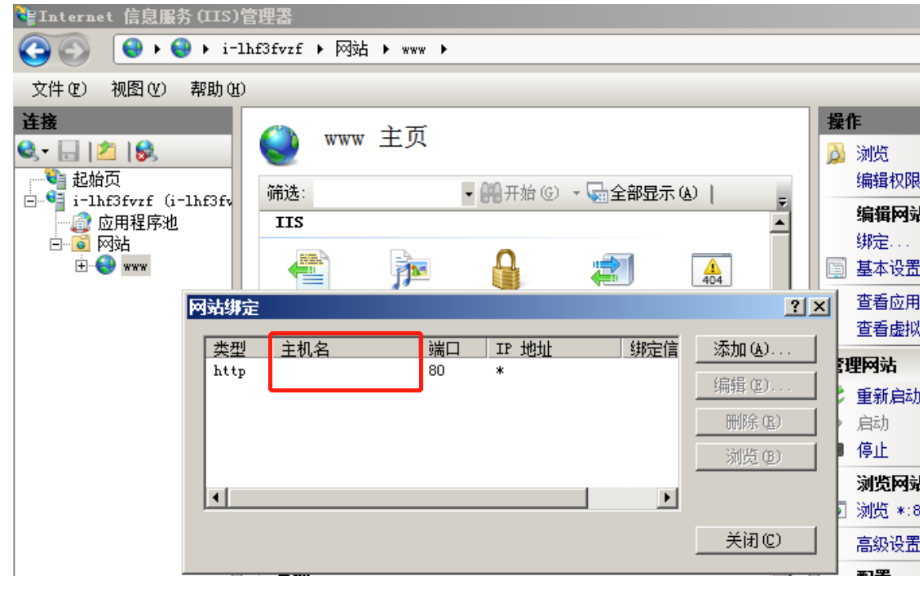
Task: Click the 绑定... link in actions pane
Action: click(882, 242)
